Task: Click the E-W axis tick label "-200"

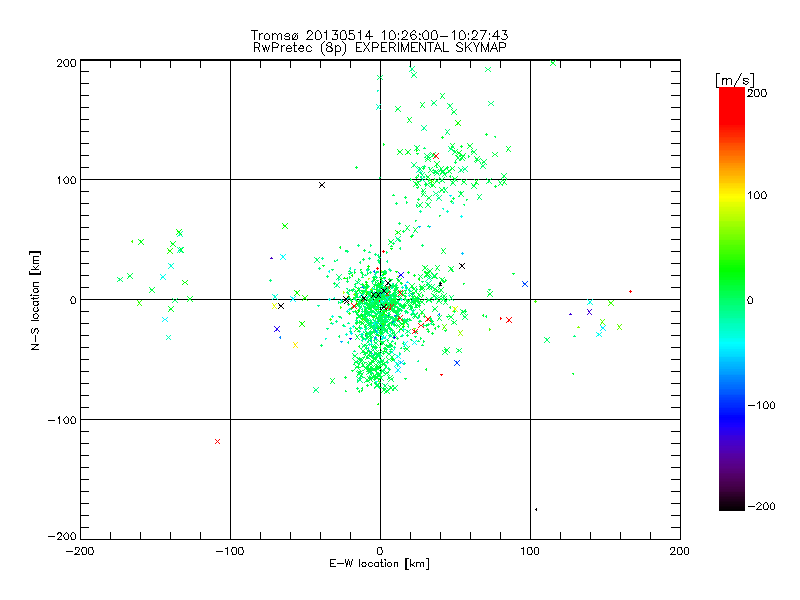Action: 80,551
